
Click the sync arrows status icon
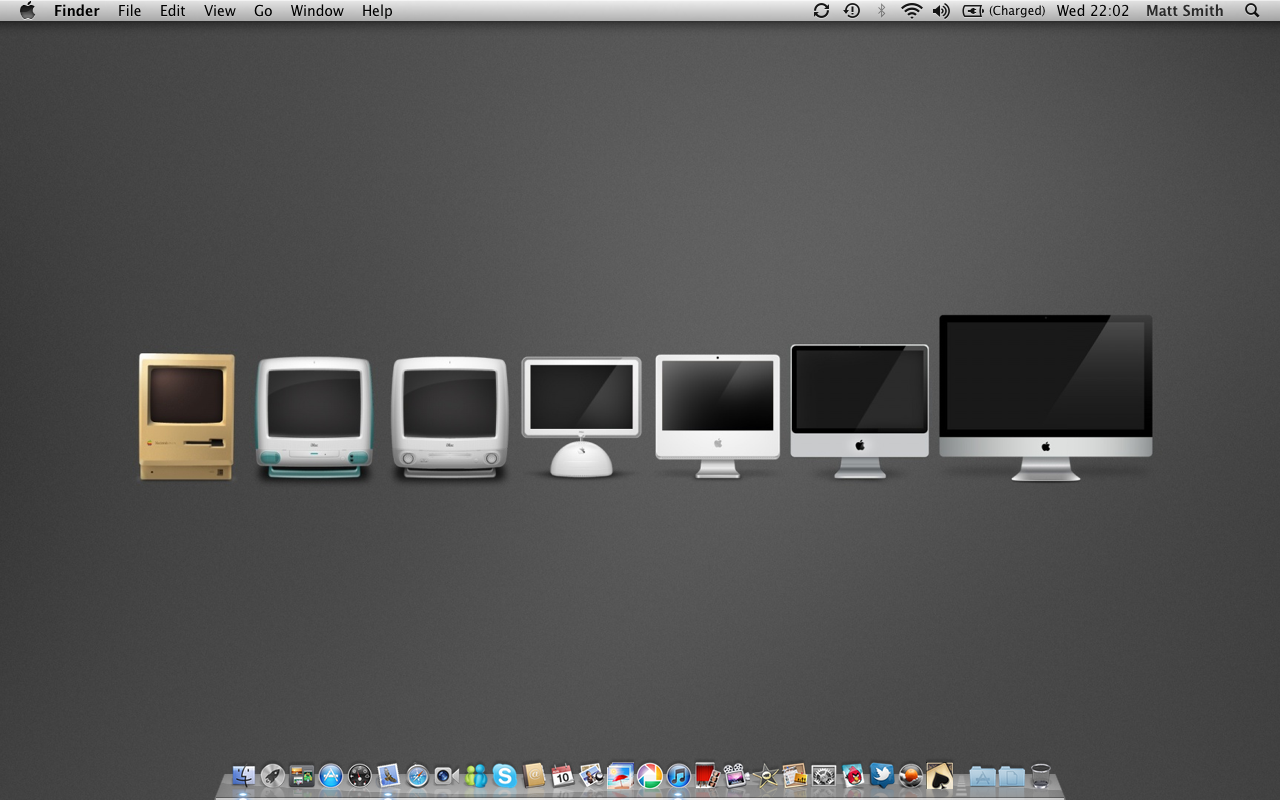821,11
